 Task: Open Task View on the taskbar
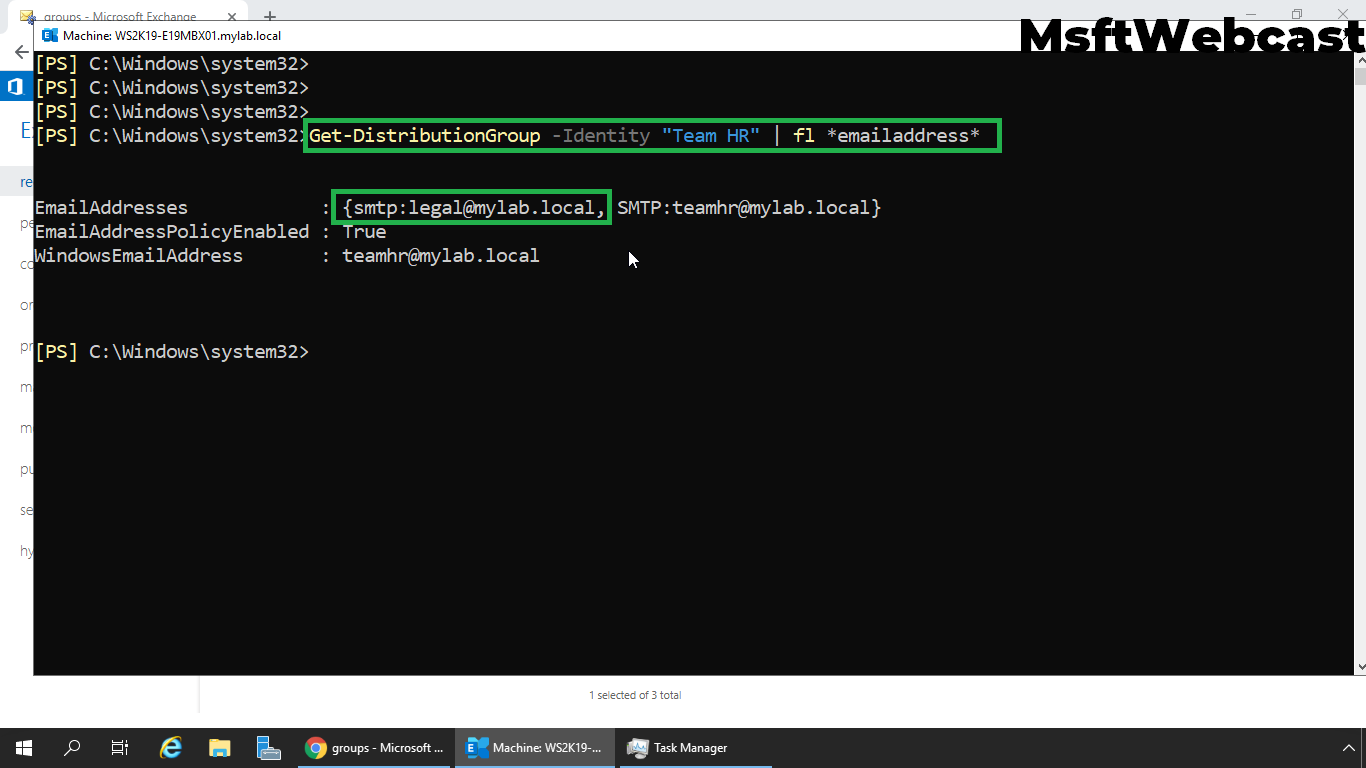(119, 747)
